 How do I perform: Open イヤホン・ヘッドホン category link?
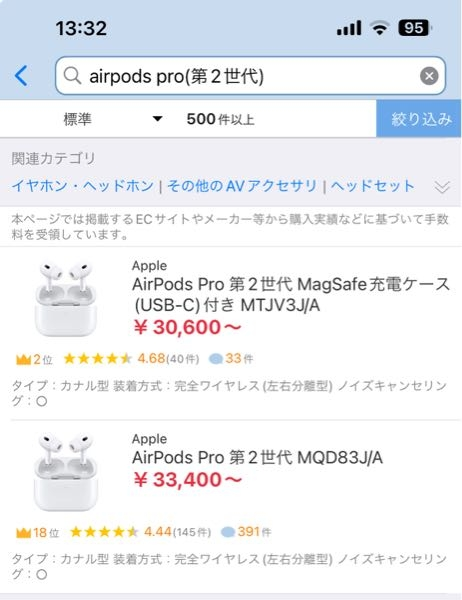coord(83,186)
